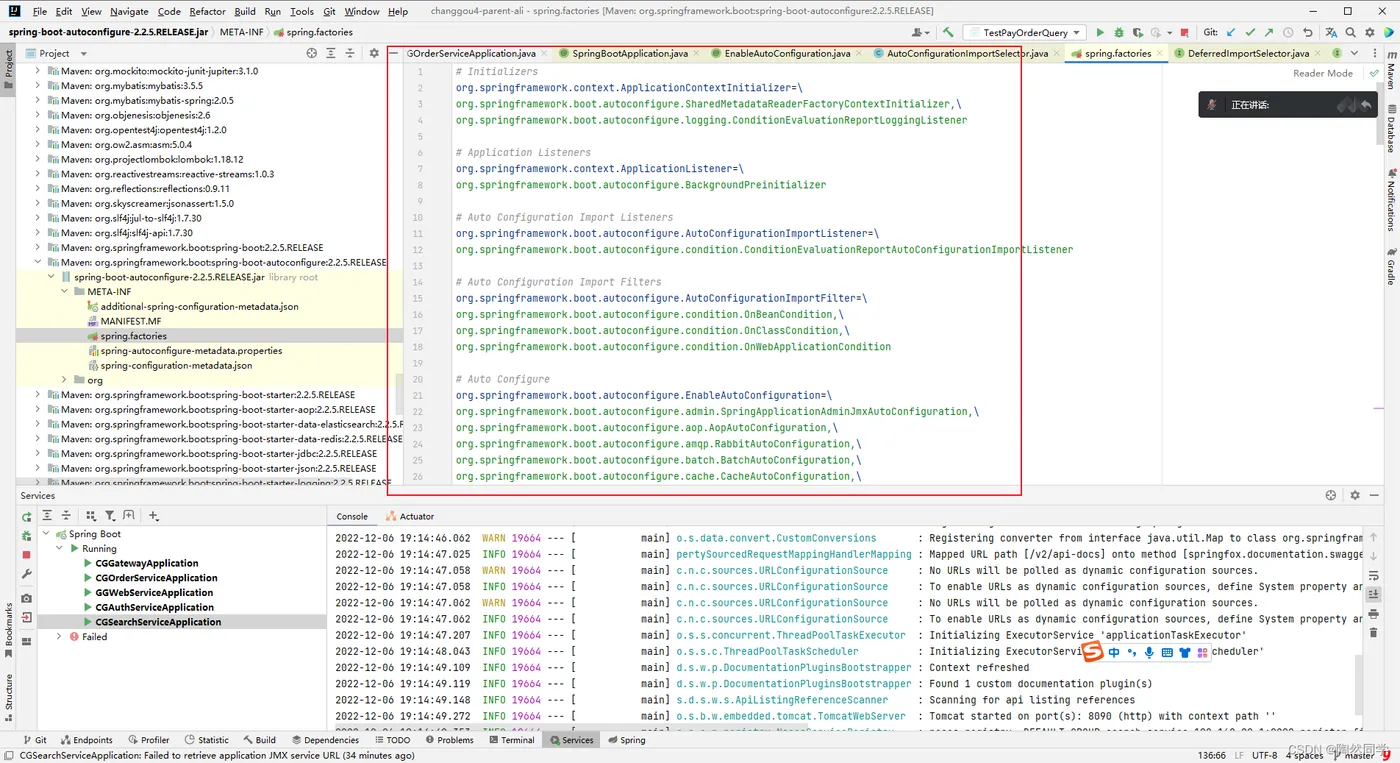1400x763 pixels.
Task: Collapse all nodes in Project panel
Action: [x=348, y=53]
